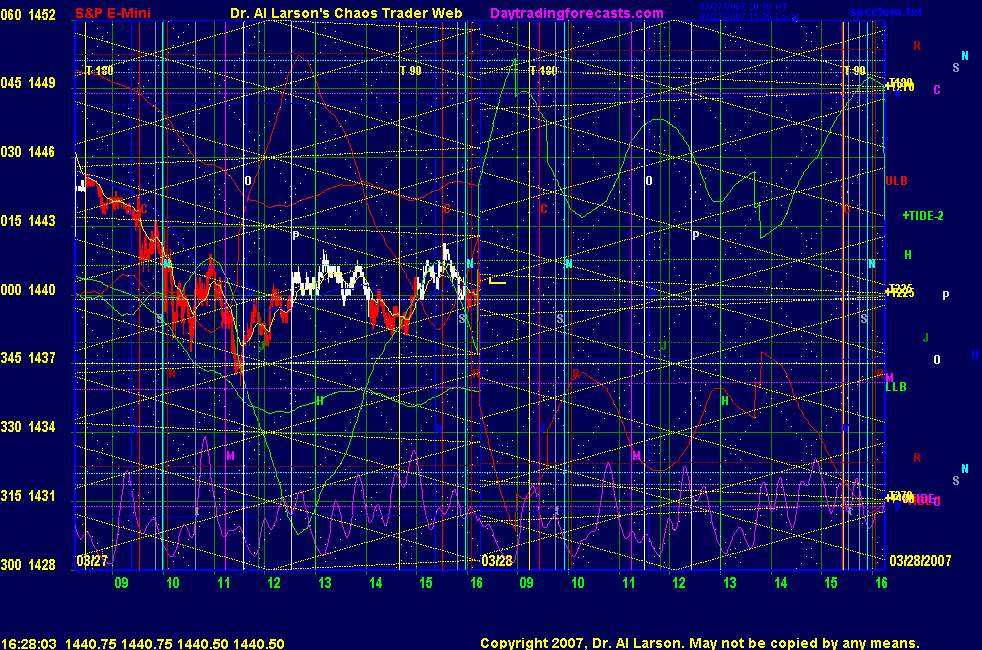Click the copyright notice text at bottom
Screen dimensions: 982x650
[699, 643]
